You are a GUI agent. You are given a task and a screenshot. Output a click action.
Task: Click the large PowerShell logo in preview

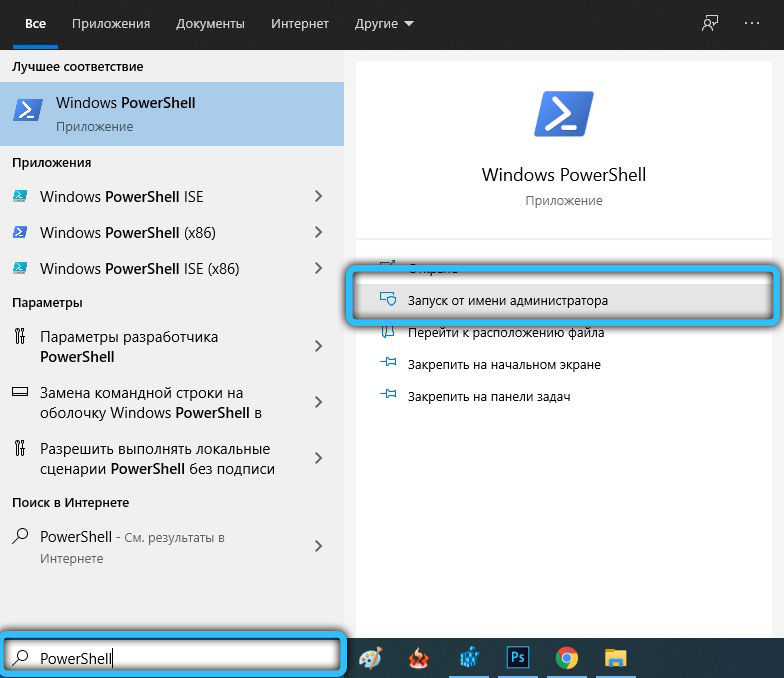[x=564, y=114]
